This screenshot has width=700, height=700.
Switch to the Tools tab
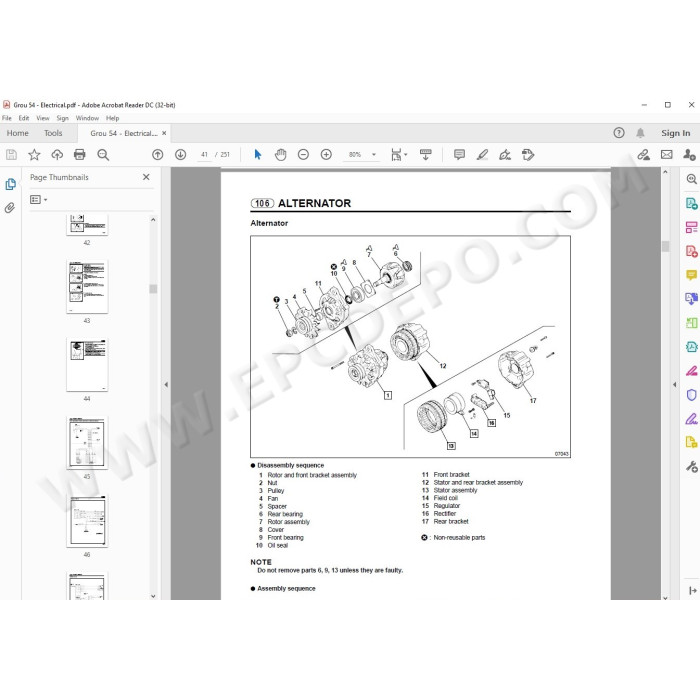[53, 133]
